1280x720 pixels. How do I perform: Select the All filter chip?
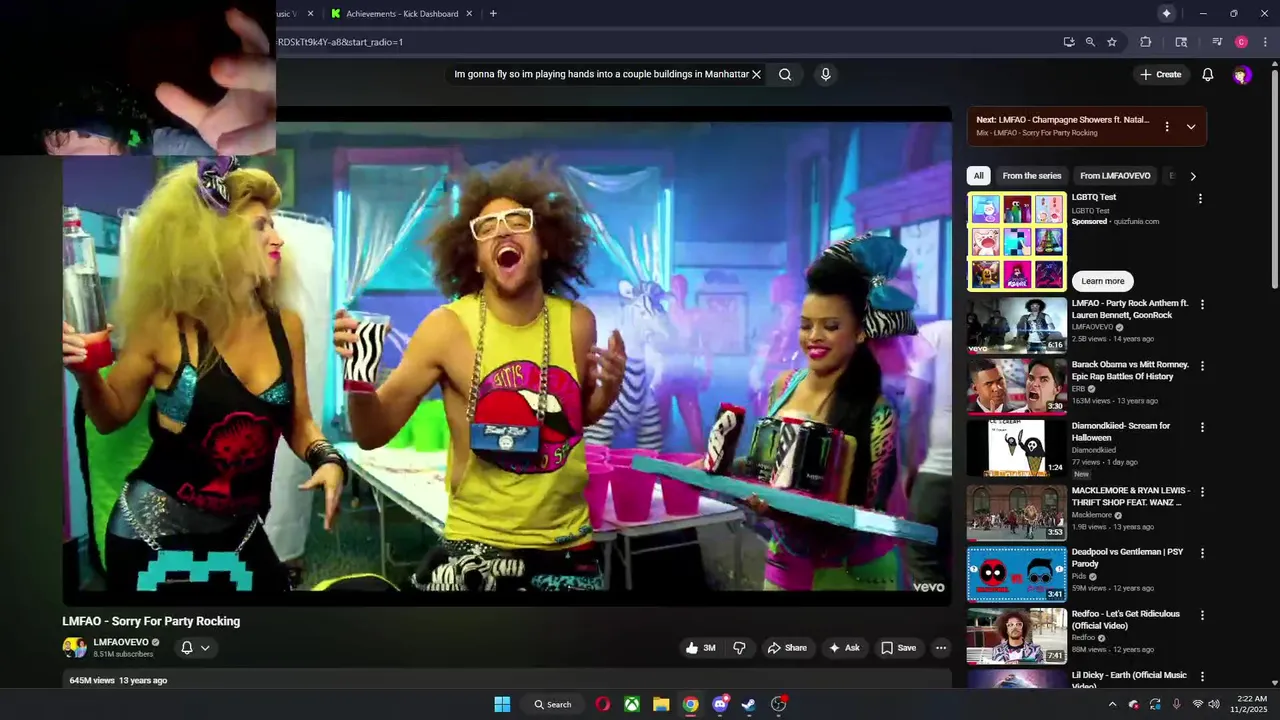click(x=978, y=176)
